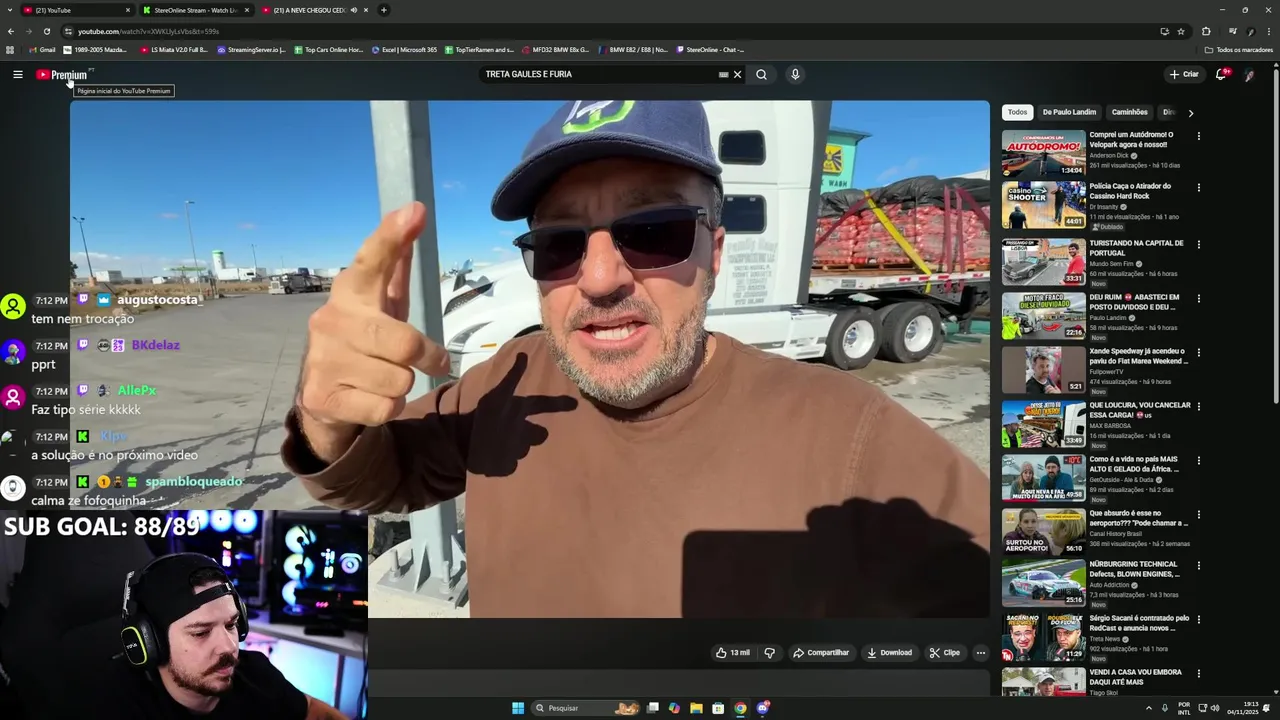1280x720 pixels.
Task: Select the Caminhões filter chip
Action: pos(1130,112)
